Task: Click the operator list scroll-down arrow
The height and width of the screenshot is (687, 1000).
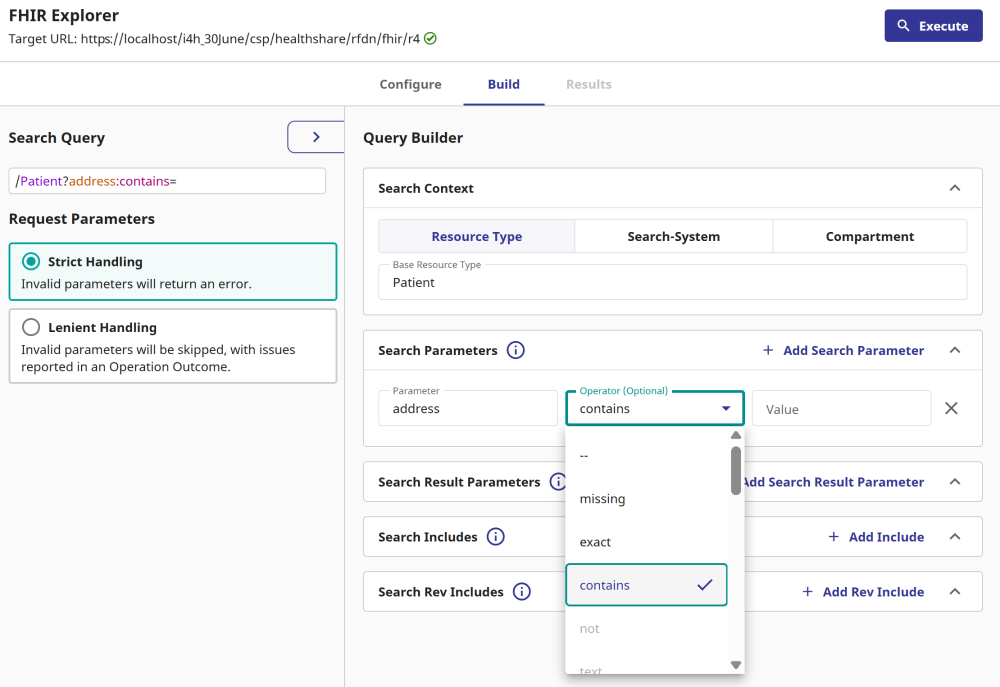Action: [x=736, y=665]
